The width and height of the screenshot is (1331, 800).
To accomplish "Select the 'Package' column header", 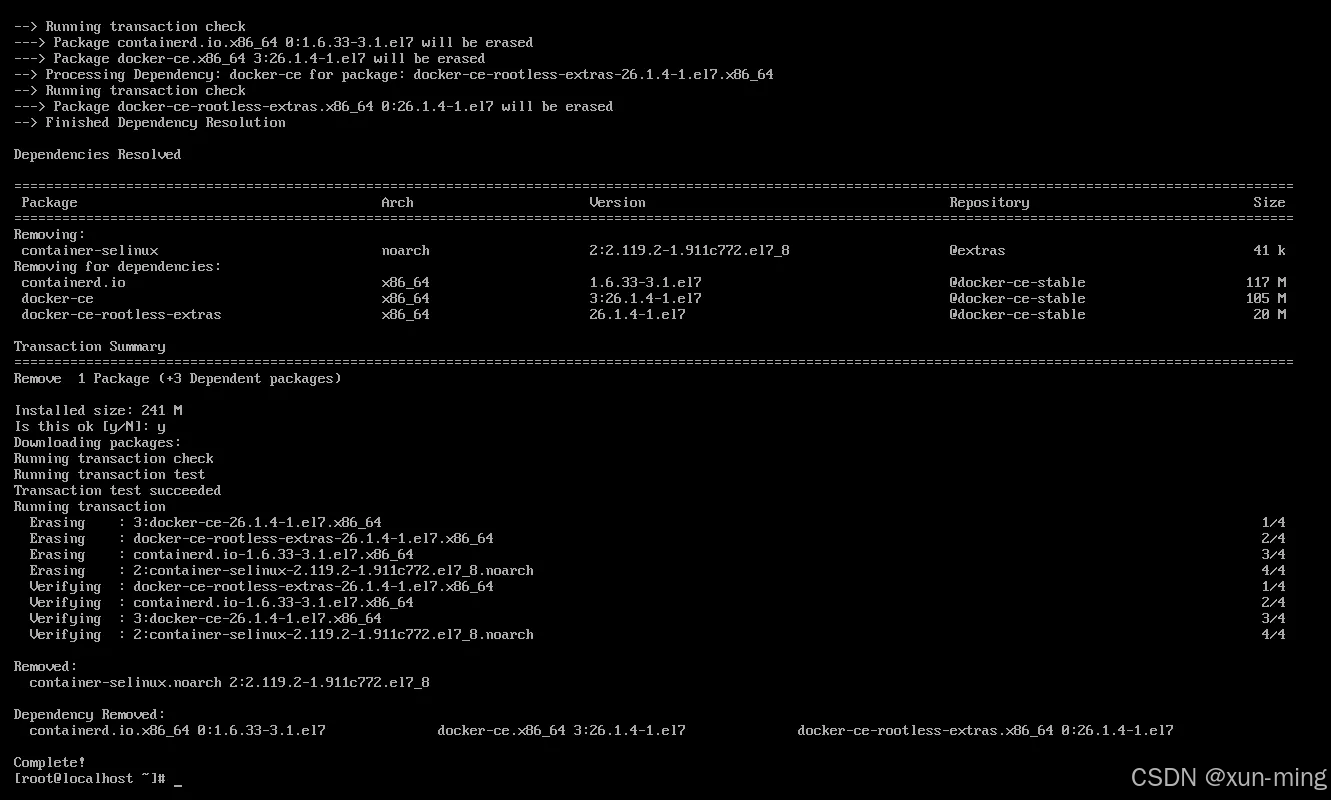I will pos(49,202).
